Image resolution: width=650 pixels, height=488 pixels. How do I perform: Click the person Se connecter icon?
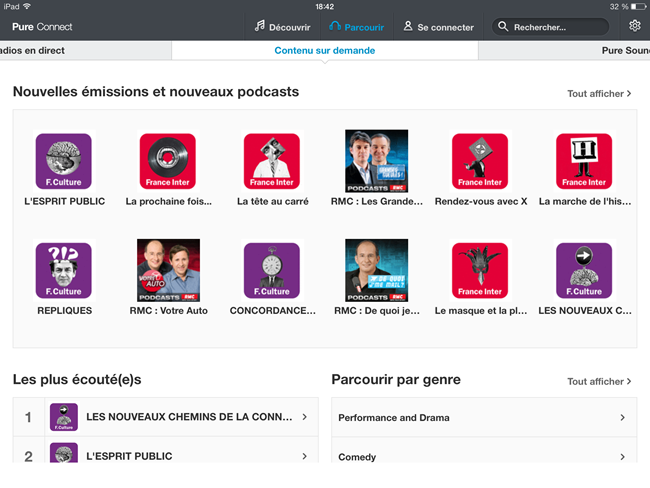408,26
